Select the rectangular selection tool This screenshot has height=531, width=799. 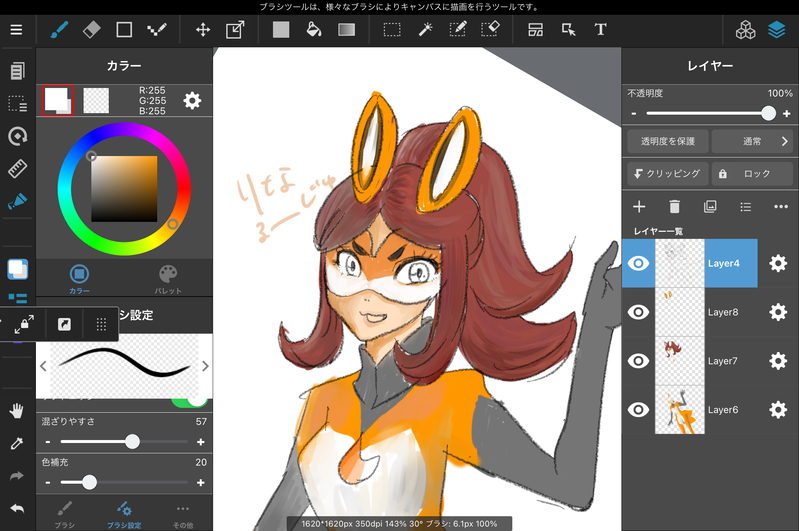coord(392,30)
